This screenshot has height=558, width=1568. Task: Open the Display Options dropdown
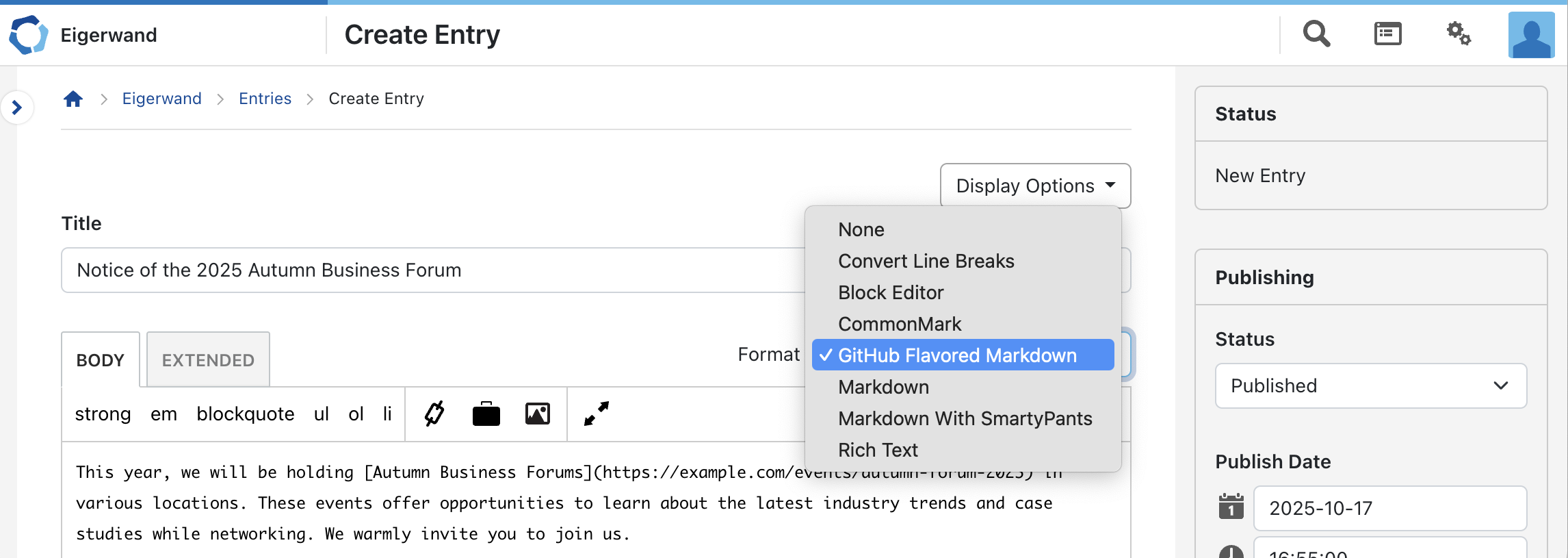click(x=1035, y=186)
